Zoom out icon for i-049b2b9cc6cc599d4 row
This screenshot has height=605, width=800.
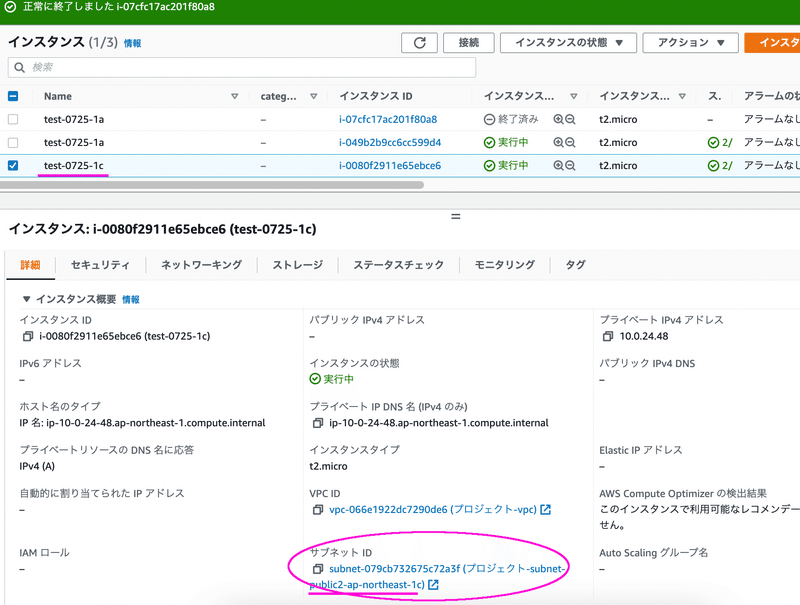tap(570, 142)
